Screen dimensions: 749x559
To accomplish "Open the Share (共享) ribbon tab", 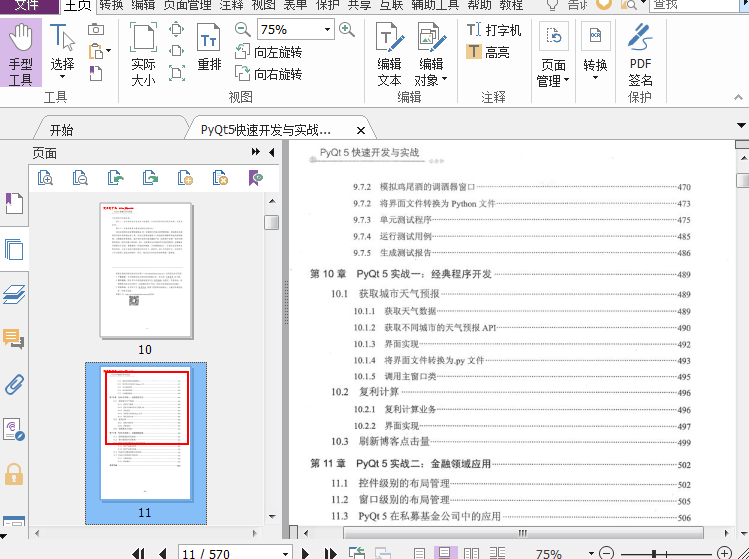I will (359, 5).
